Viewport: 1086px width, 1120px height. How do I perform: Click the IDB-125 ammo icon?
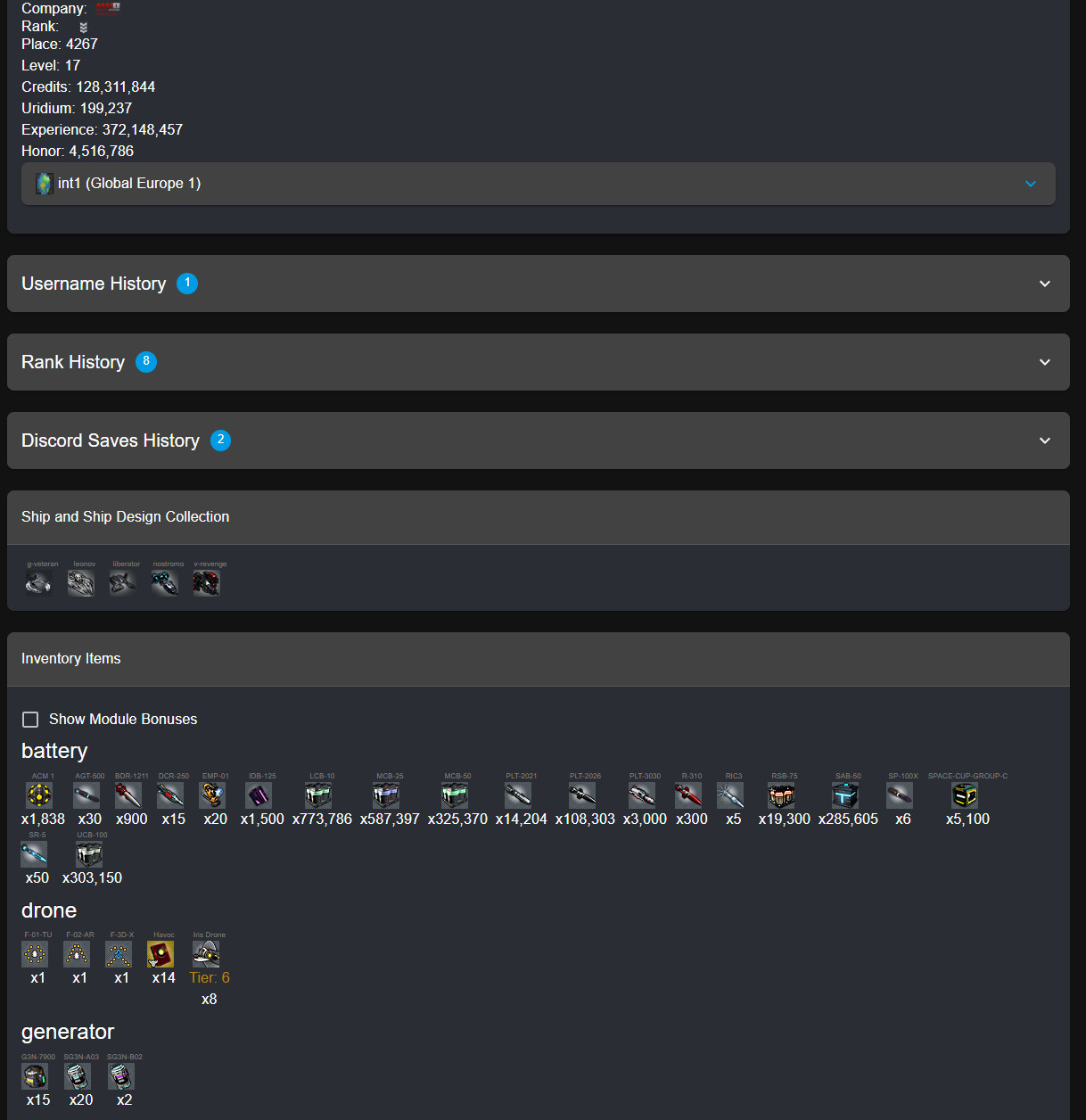(x=259, y=795)
